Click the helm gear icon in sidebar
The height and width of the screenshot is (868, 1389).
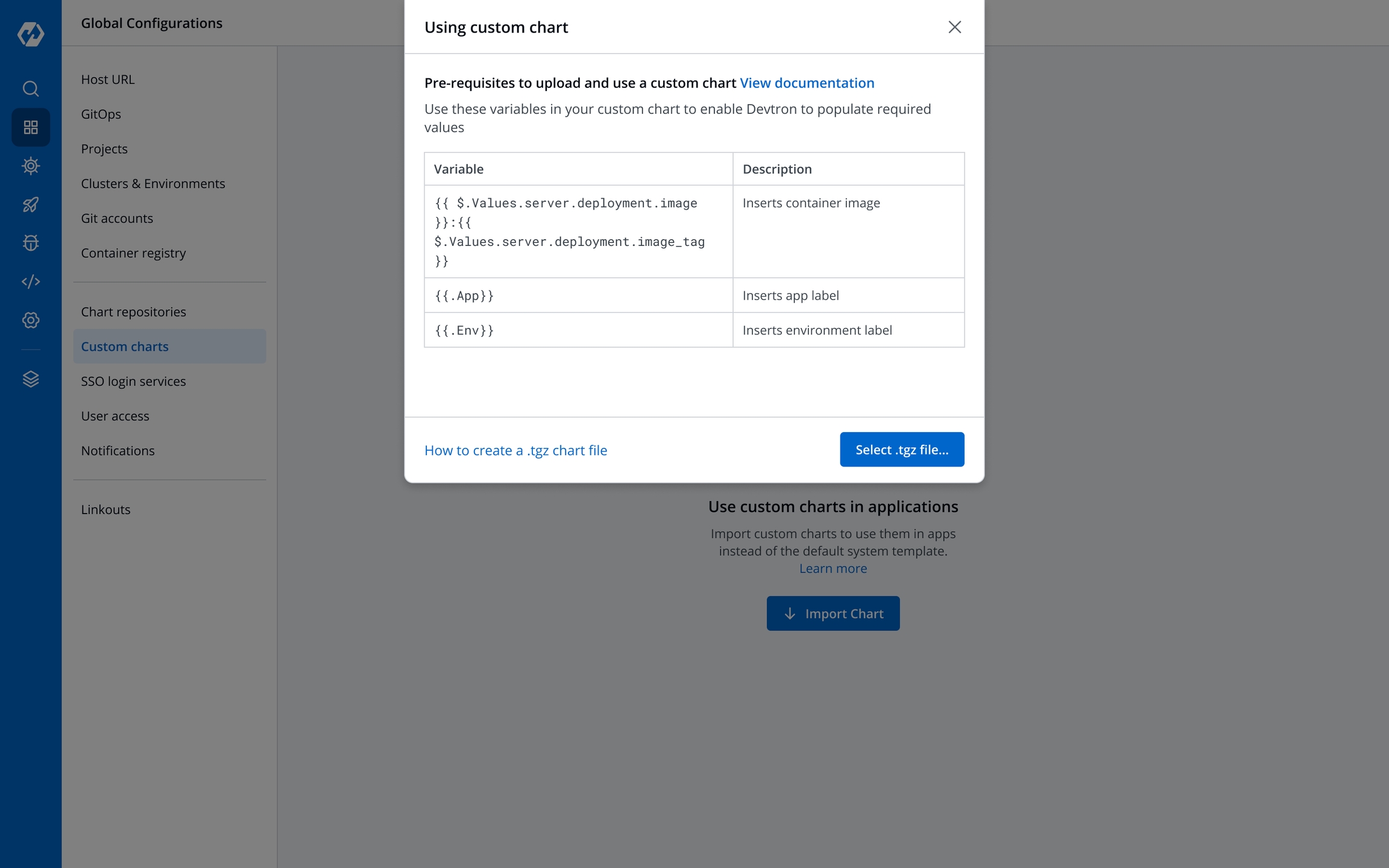(31, 166)
